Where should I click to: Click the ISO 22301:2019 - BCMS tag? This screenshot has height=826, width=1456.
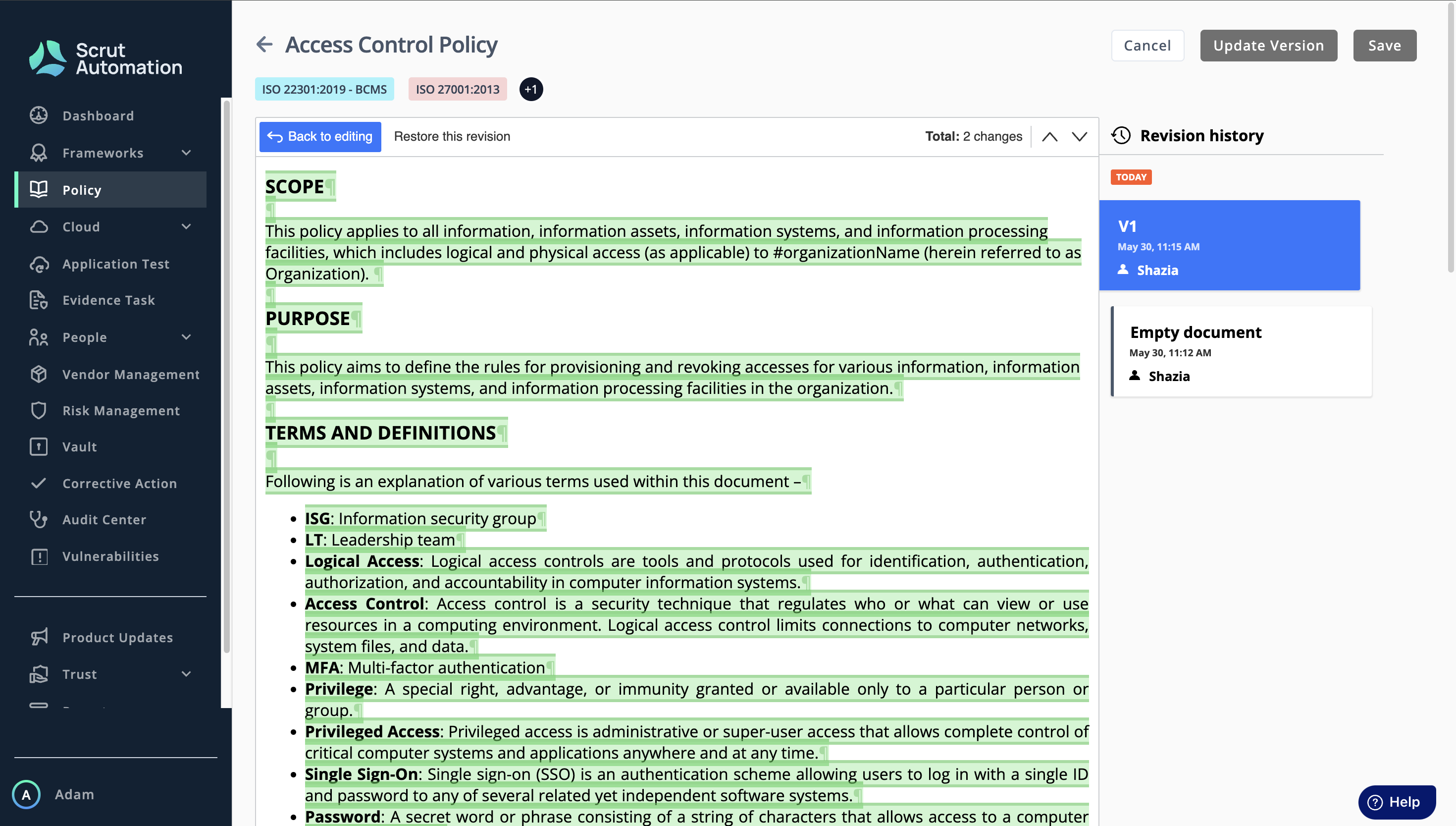[324, 89]
